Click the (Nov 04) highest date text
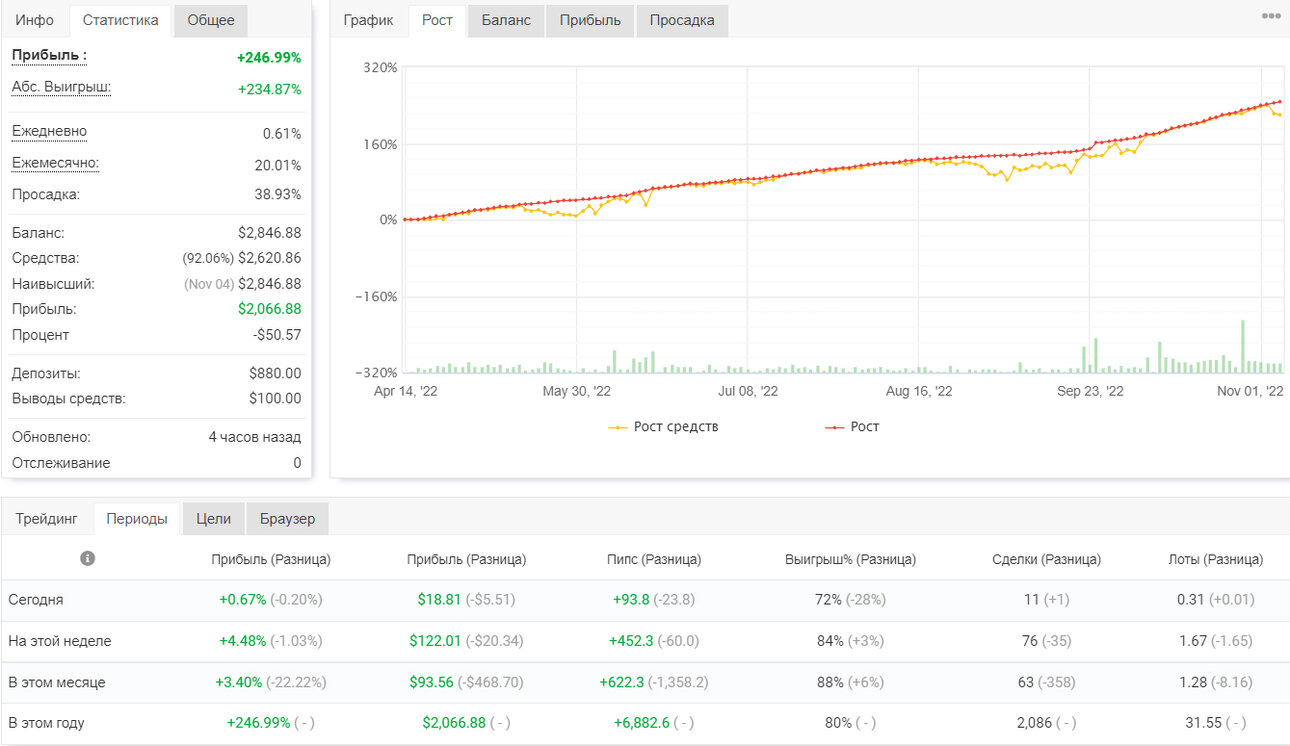Image resolution: width=1290 pixels, height=746 pixels. tap(209, 284)
